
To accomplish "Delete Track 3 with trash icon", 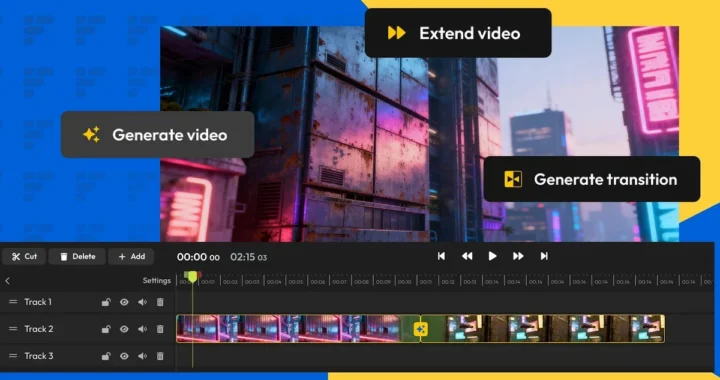I will (160, 356).
